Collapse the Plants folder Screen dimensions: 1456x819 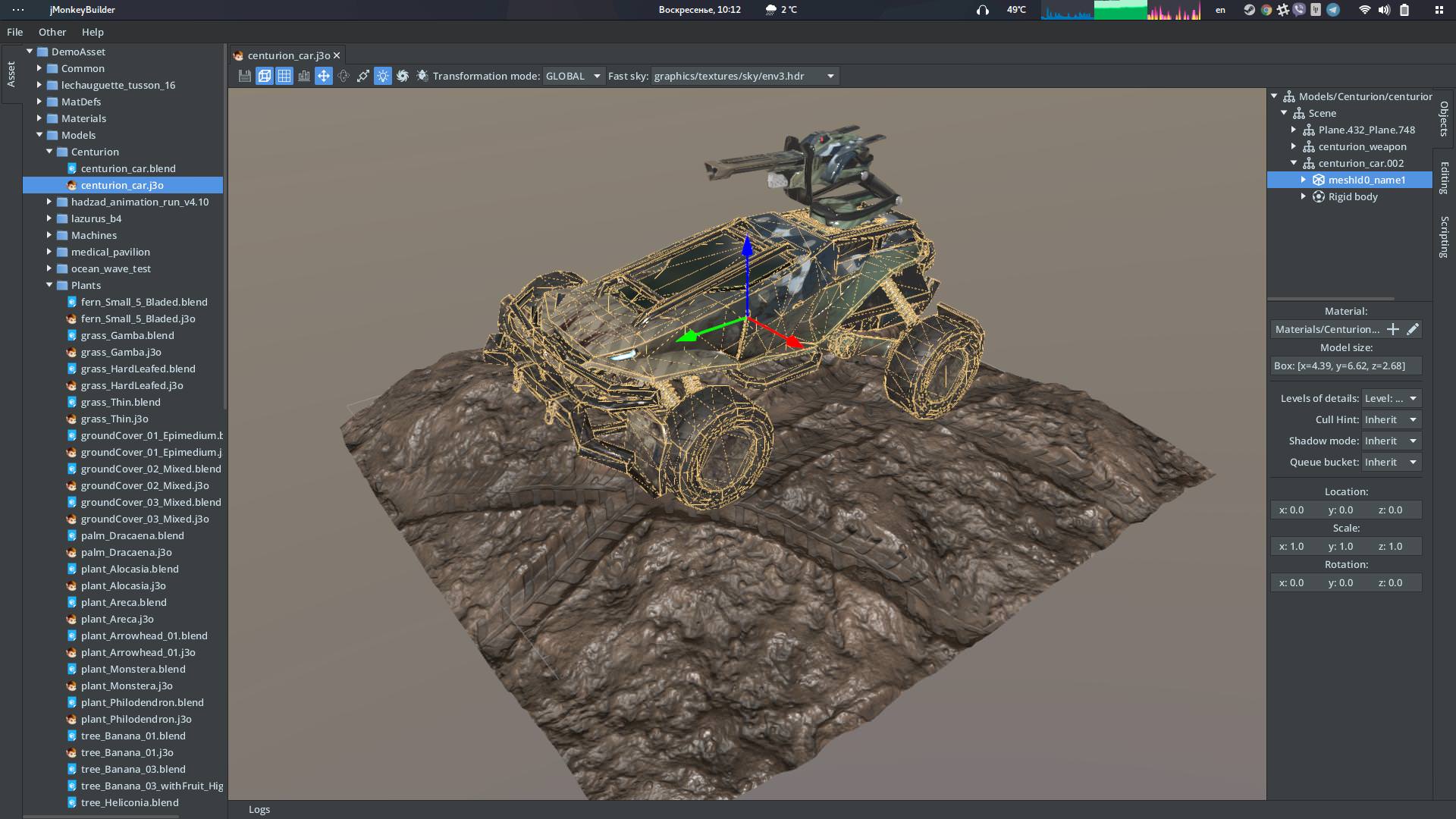[49, 285]
